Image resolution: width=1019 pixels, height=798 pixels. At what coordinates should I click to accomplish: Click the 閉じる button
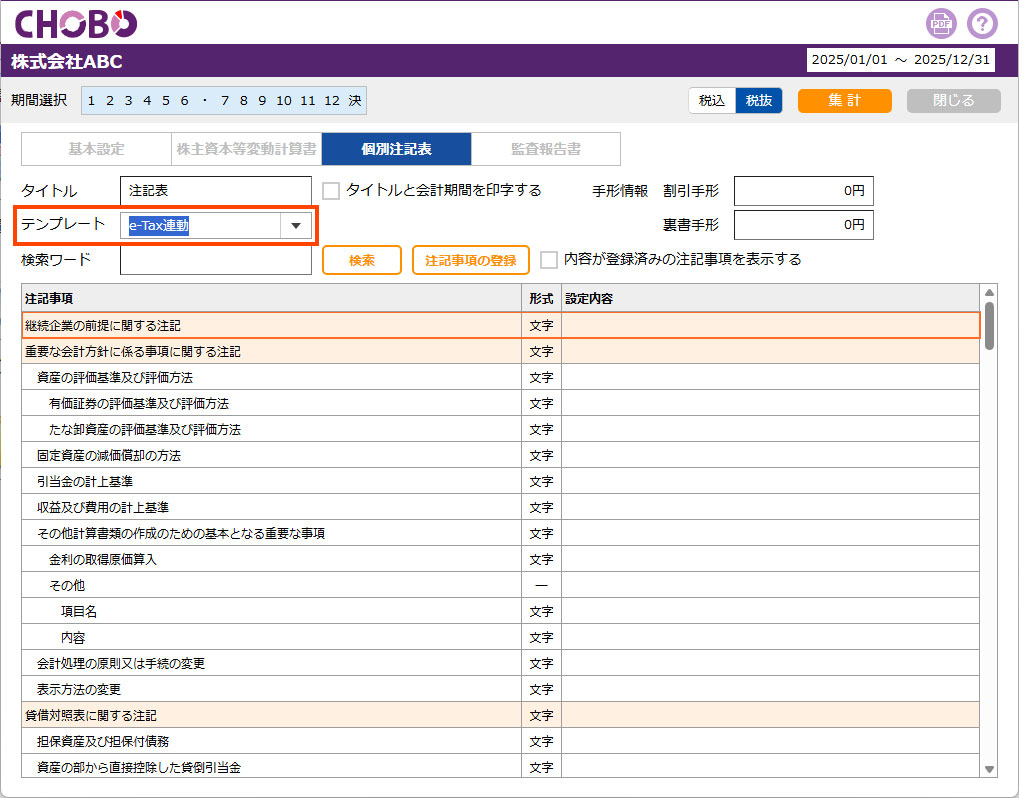[953, 101]
